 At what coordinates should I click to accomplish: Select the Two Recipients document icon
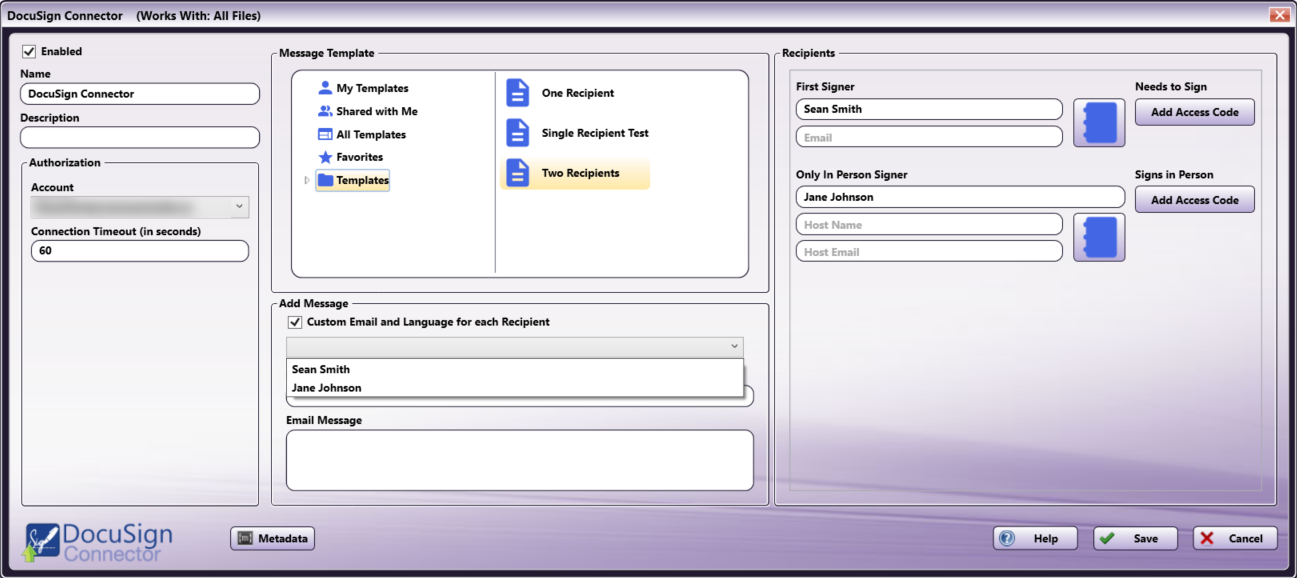517,173
